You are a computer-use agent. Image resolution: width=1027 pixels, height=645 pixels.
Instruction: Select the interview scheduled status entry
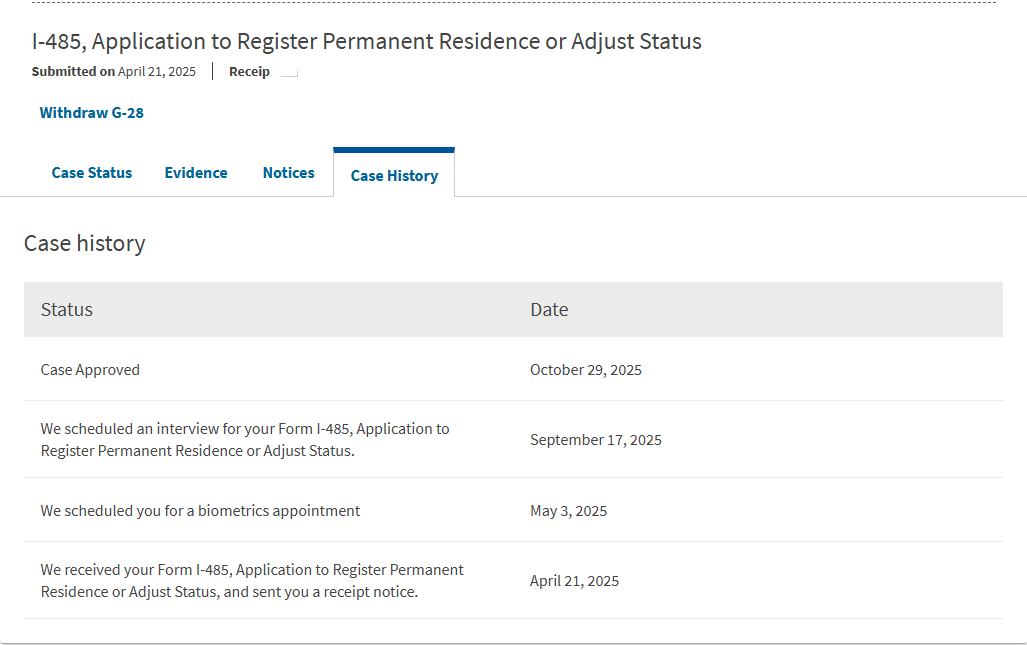click(245, 440)
